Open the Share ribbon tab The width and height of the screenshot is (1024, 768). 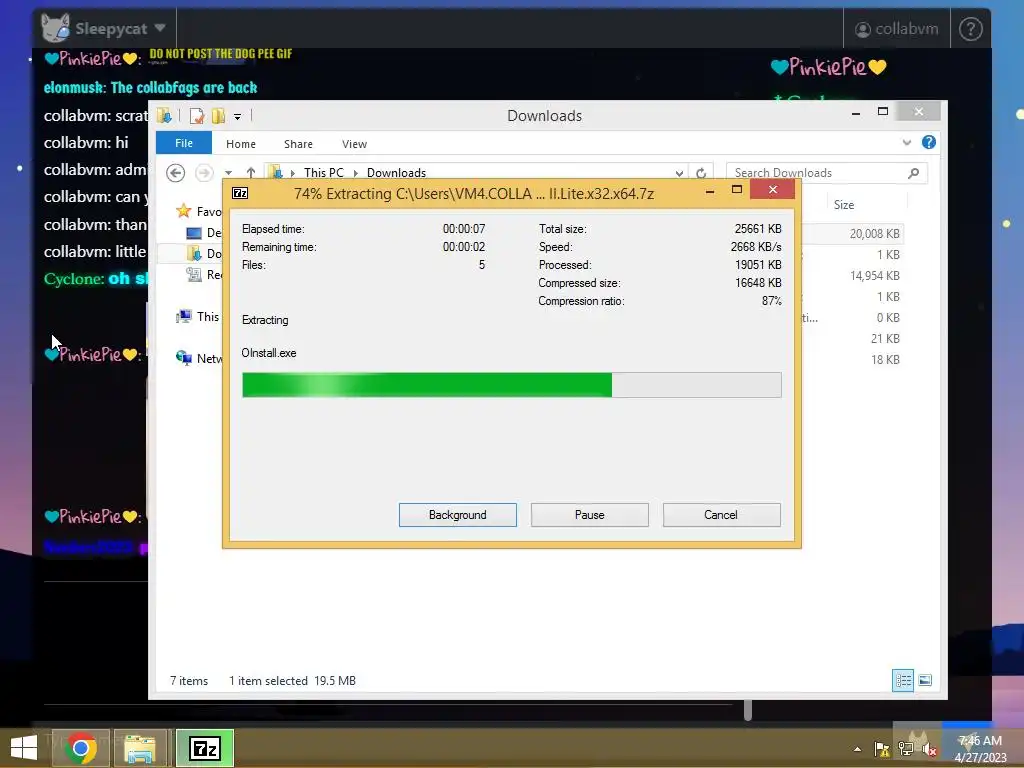click(298, 144)
